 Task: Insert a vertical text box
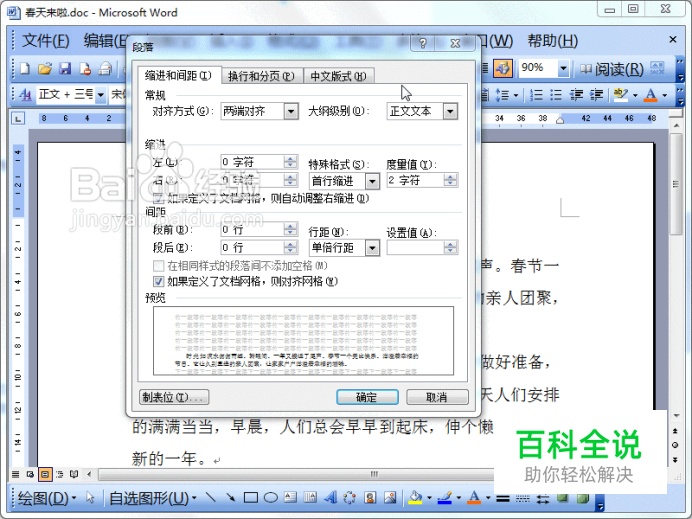(x=310, y=498)
